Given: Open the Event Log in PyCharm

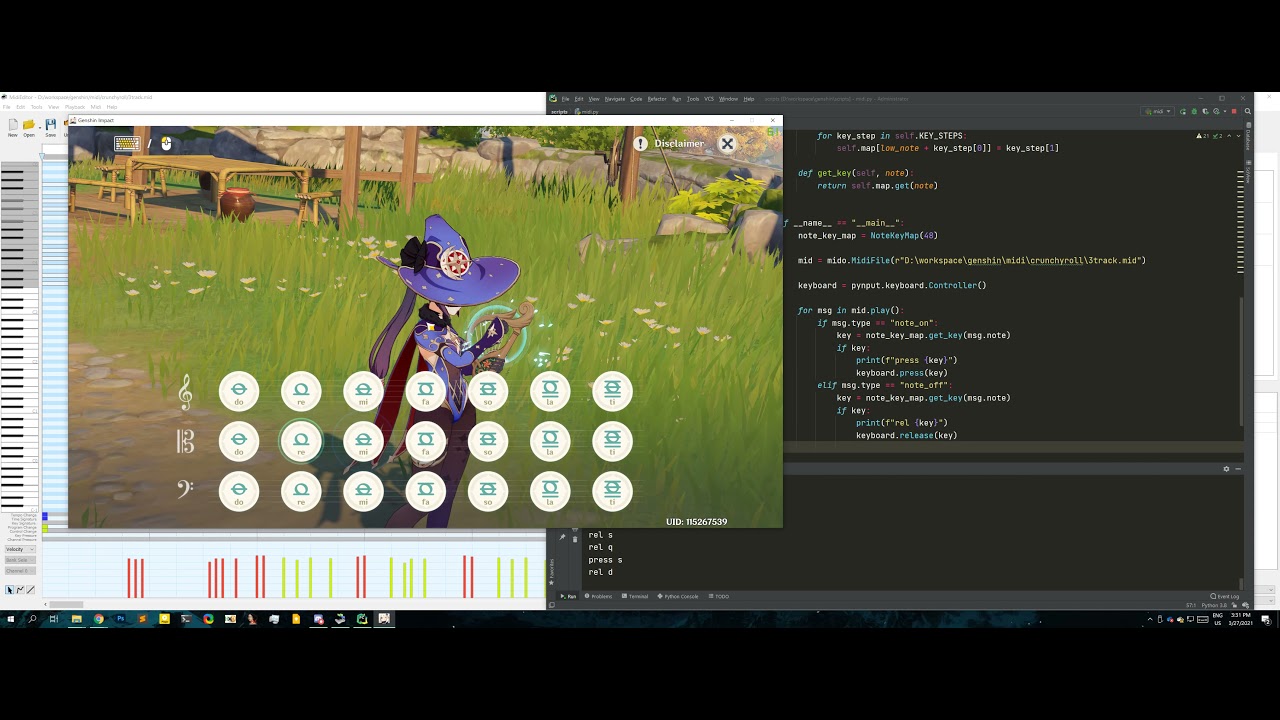Looking at the screenshot, I should click(1225, 596).
